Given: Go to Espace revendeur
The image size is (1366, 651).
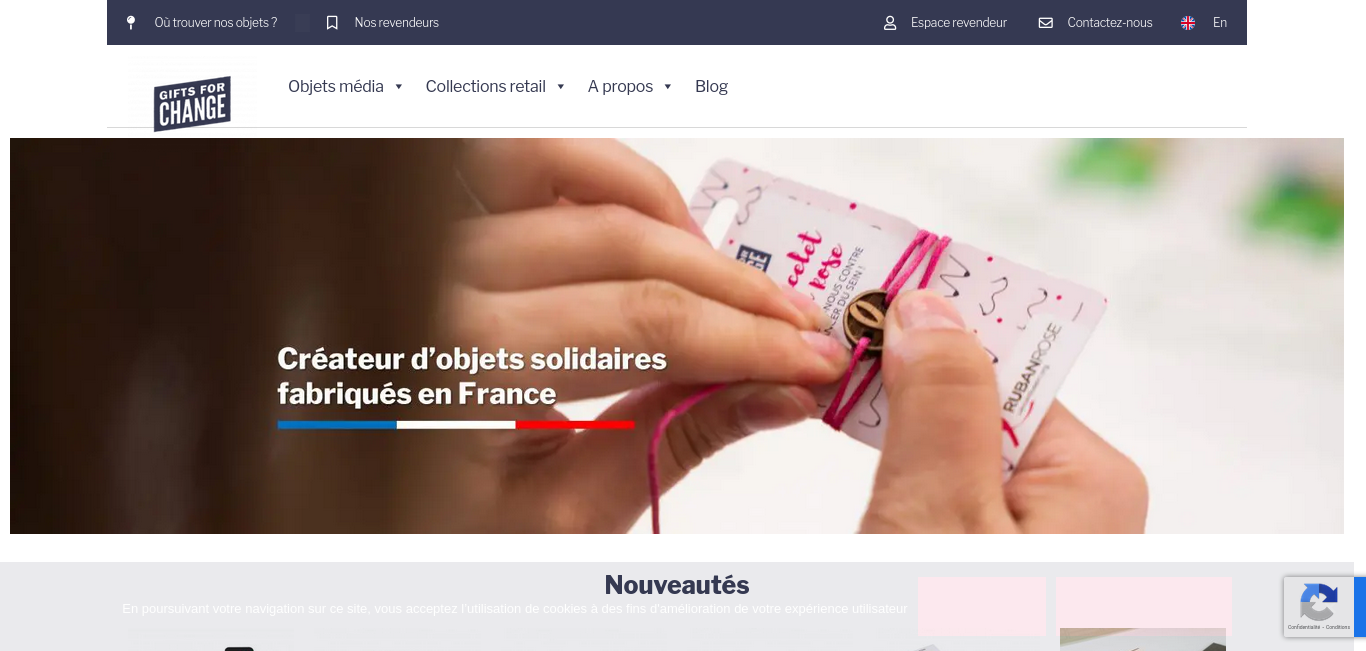Looking at the screenshot, I should point(959,22).
